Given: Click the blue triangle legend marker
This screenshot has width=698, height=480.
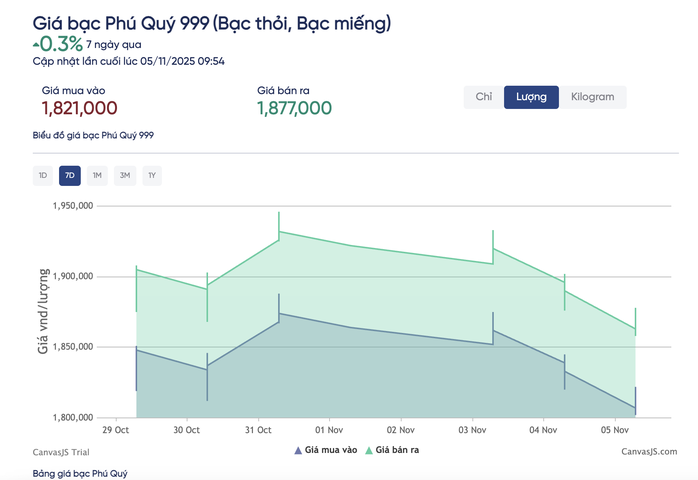Looking at the screenshot, I should pos(297,451).
